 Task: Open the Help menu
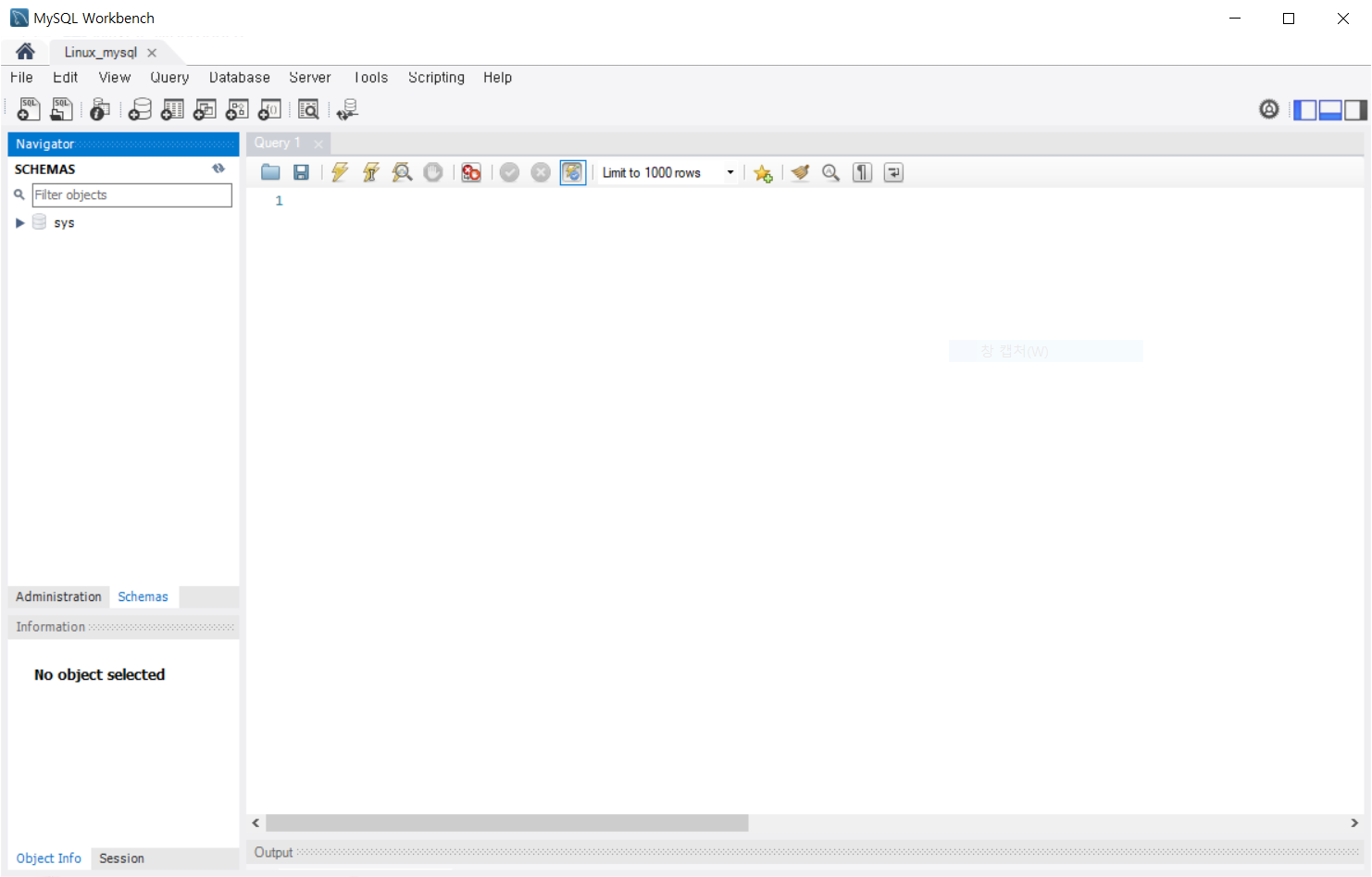497,78
